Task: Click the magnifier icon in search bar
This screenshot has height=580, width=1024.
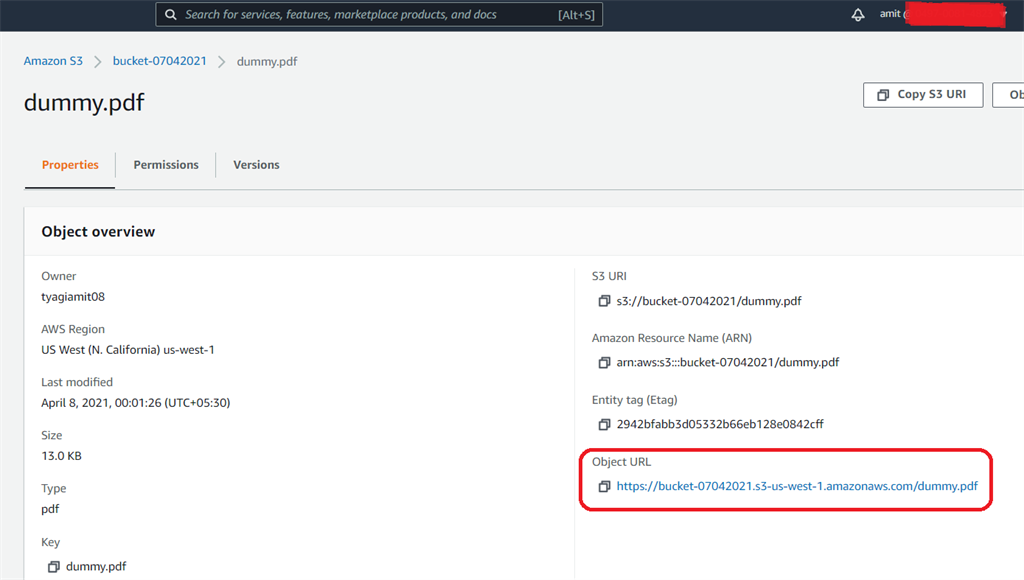Action: point(170,14)
